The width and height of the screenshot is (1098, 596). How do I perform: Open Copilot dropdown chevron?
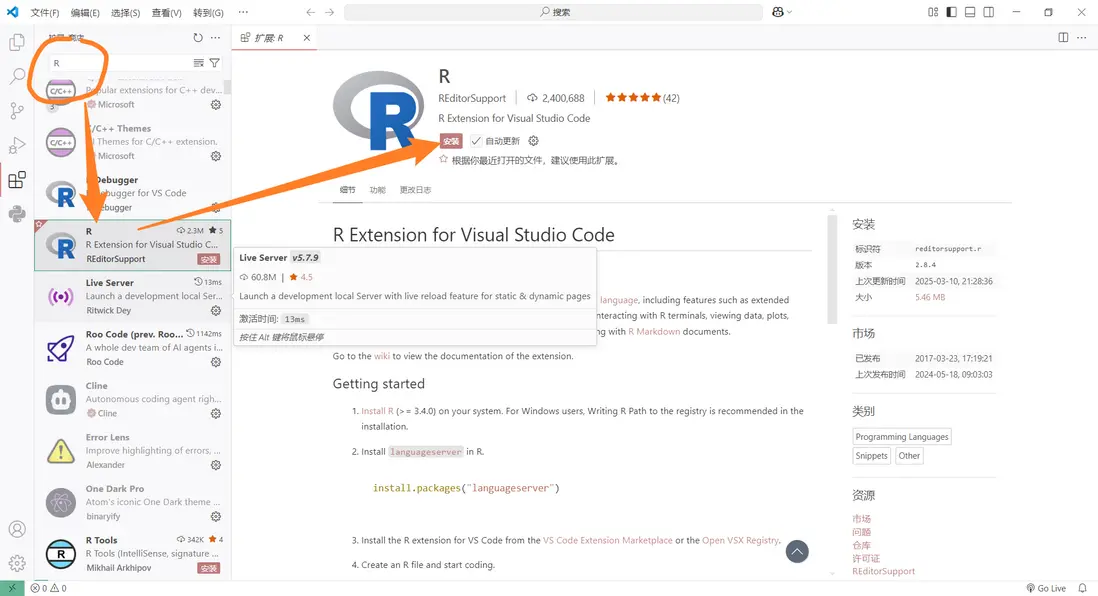790,12
